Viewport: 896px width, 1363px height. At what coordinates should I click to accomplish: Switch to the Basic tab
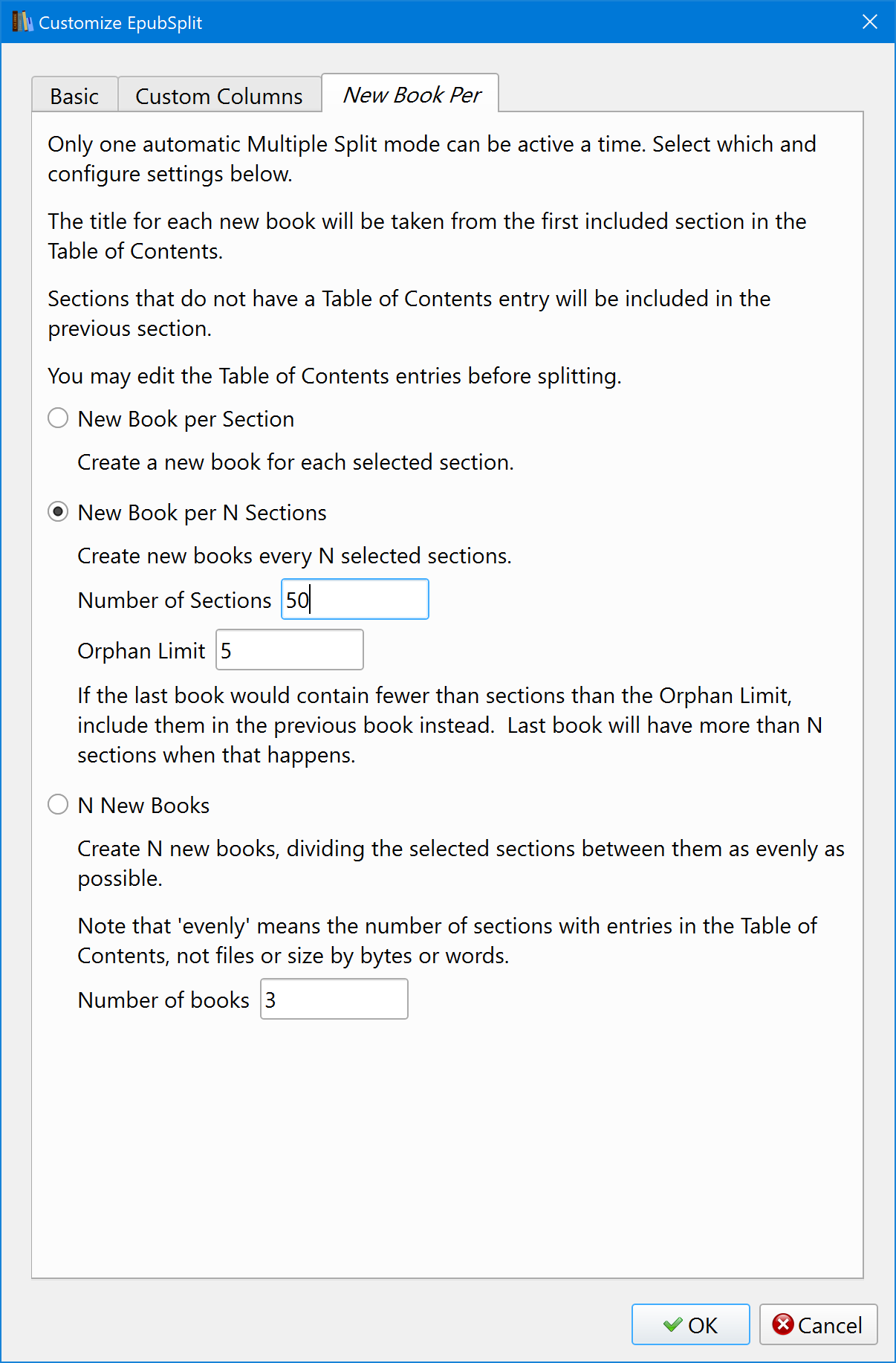coord(74,96)
